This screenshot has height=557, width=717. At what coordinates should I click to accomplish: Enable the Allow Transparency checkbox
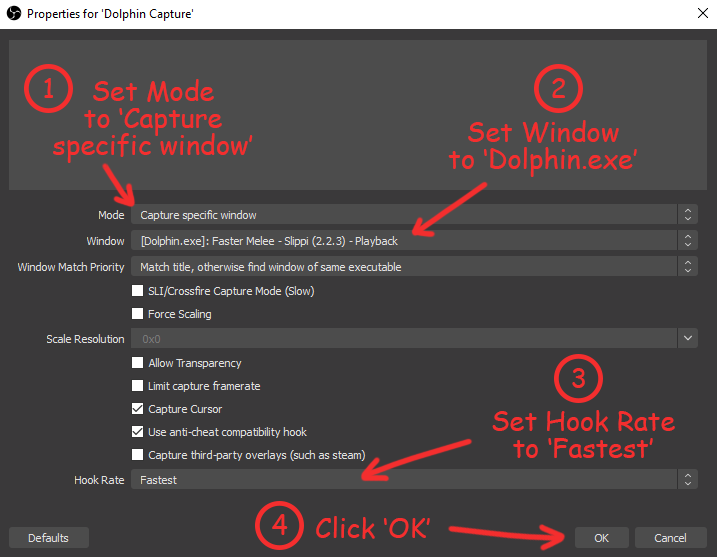point(137,363)
